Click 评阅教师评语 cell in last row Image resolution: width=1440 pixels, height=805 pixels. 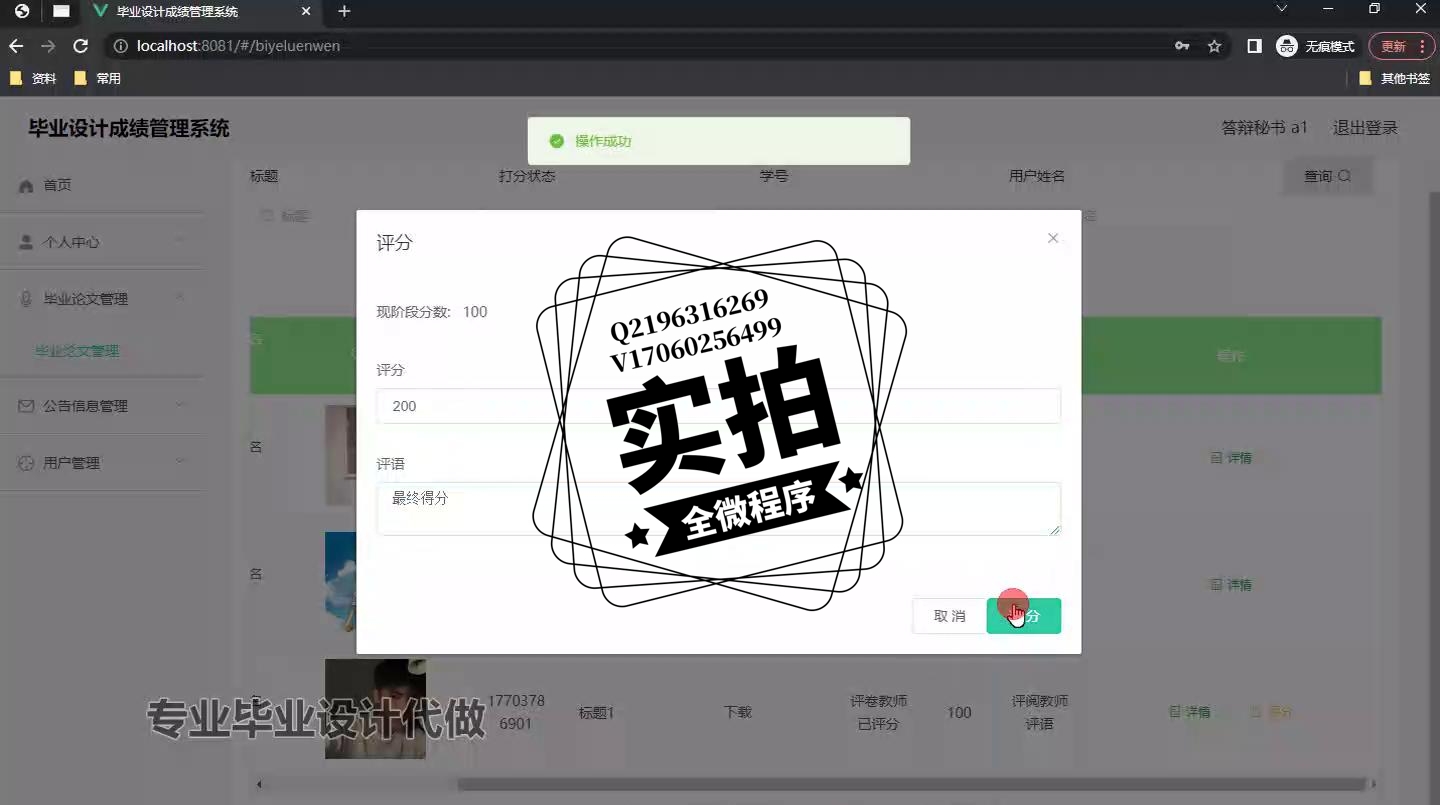(x=1039, y=712)
